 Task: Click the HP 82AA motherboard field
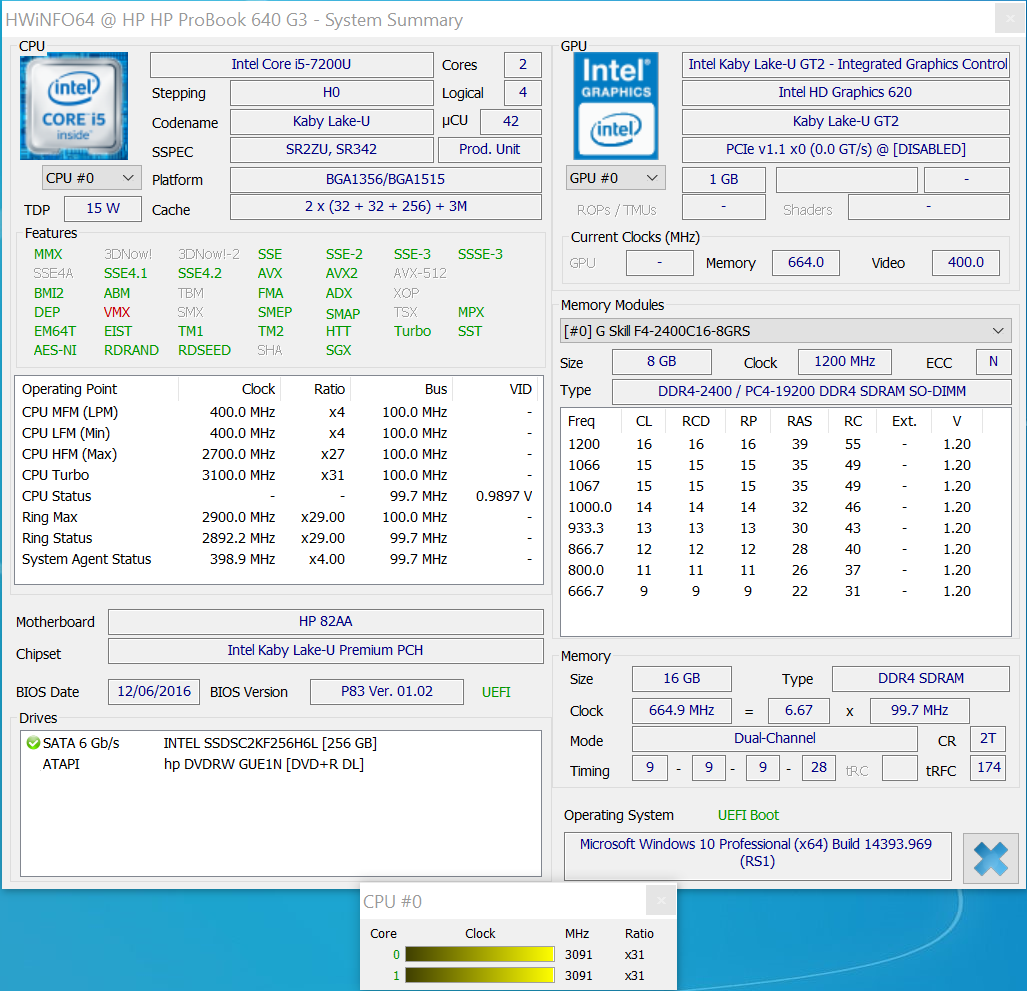325,622
